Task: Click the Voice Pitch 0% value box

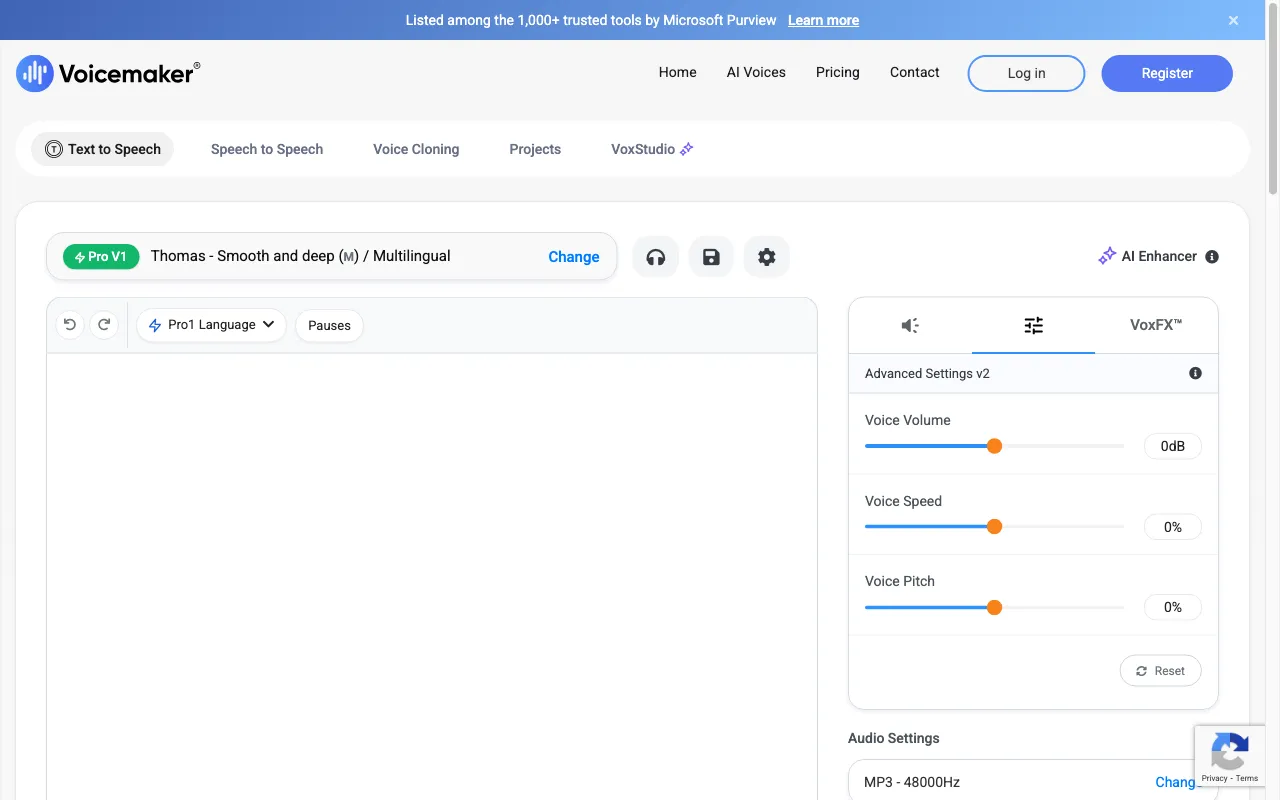Action: [x=1173, y=607]
